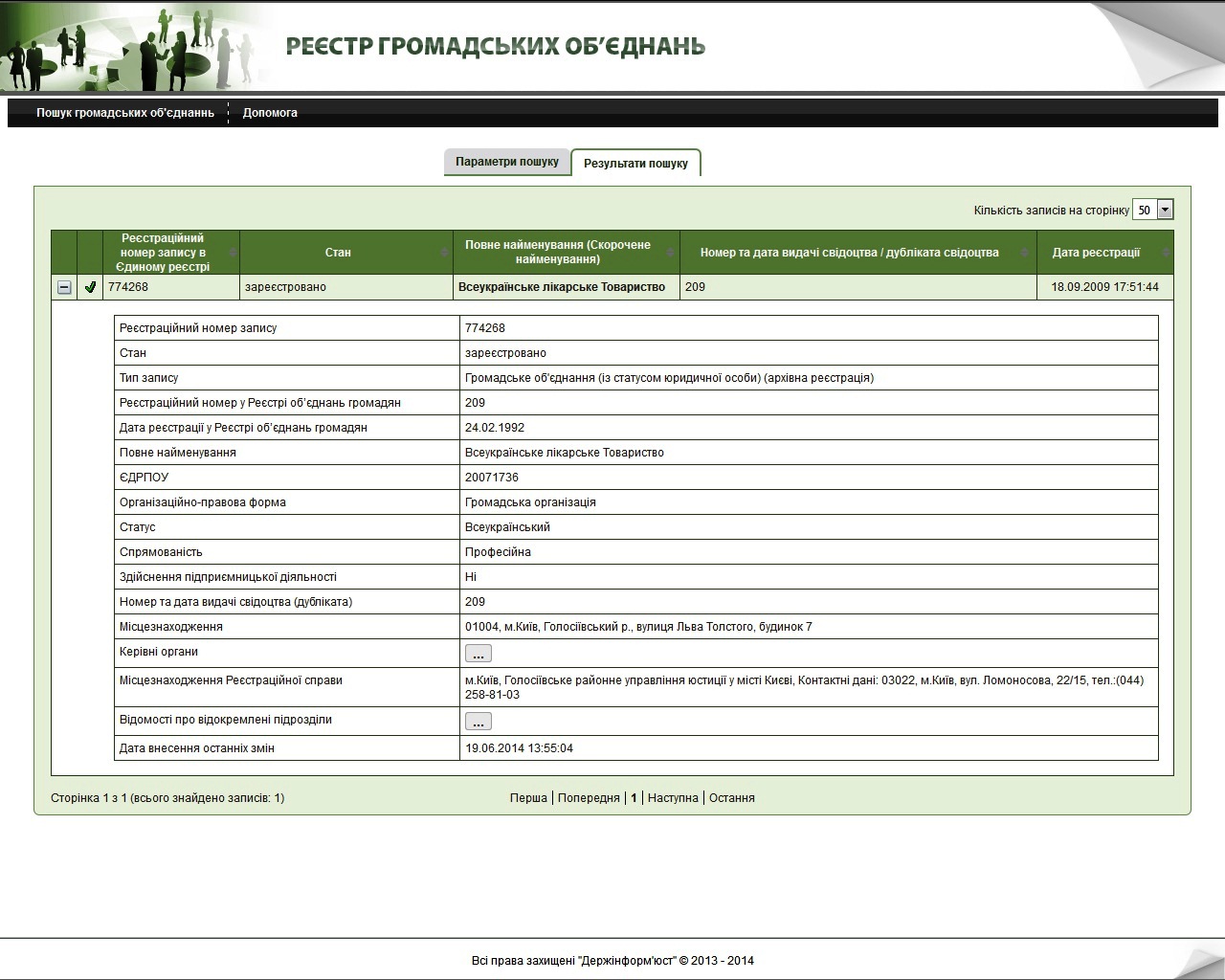The height and width of the screenshot is (980, 1225).
Task: Go to 'Перша' page link
Action: click(x=528, y=798)
